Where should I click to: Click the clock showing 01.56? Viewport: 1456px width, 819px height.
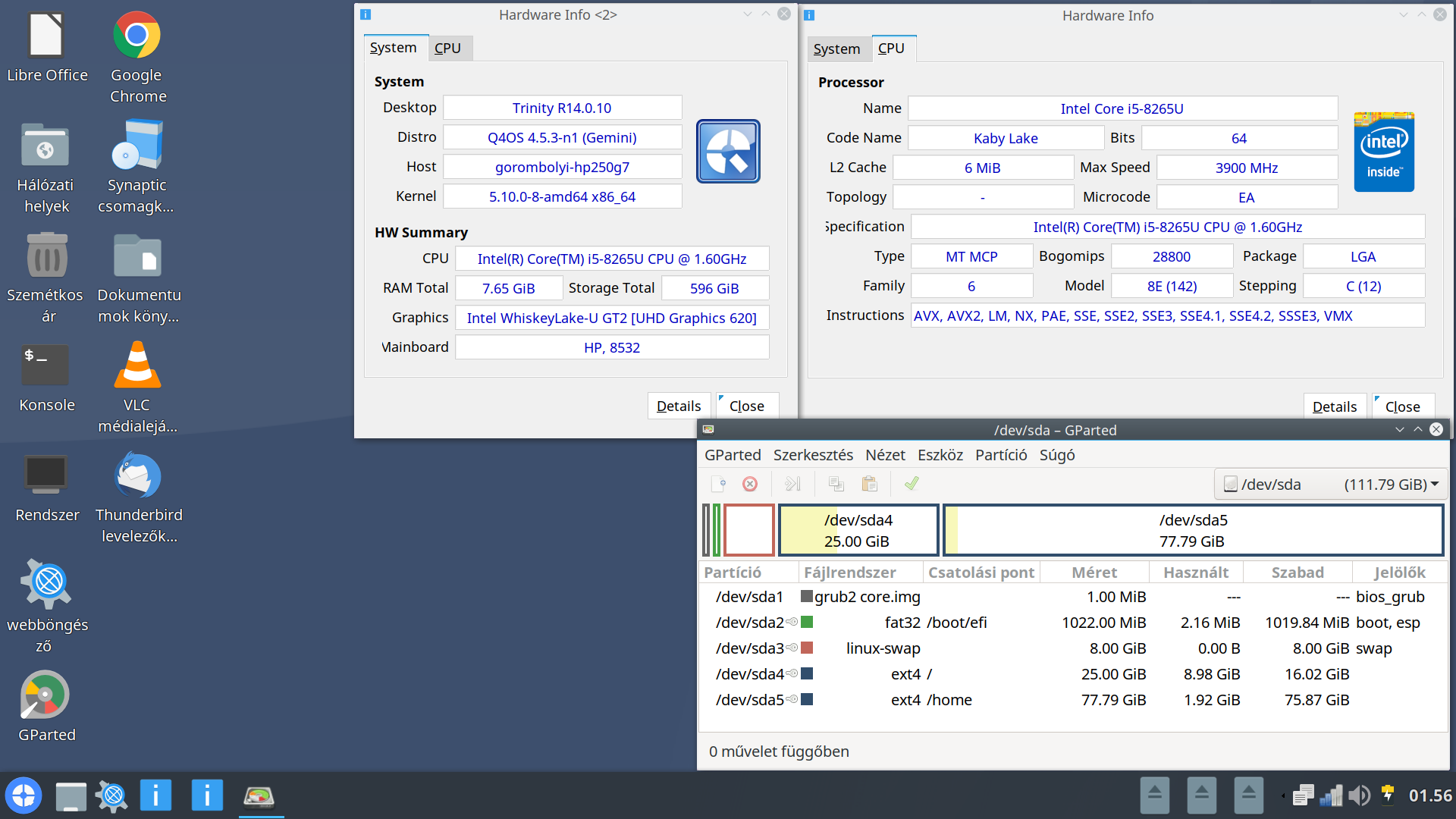(x=1430, y=795)
